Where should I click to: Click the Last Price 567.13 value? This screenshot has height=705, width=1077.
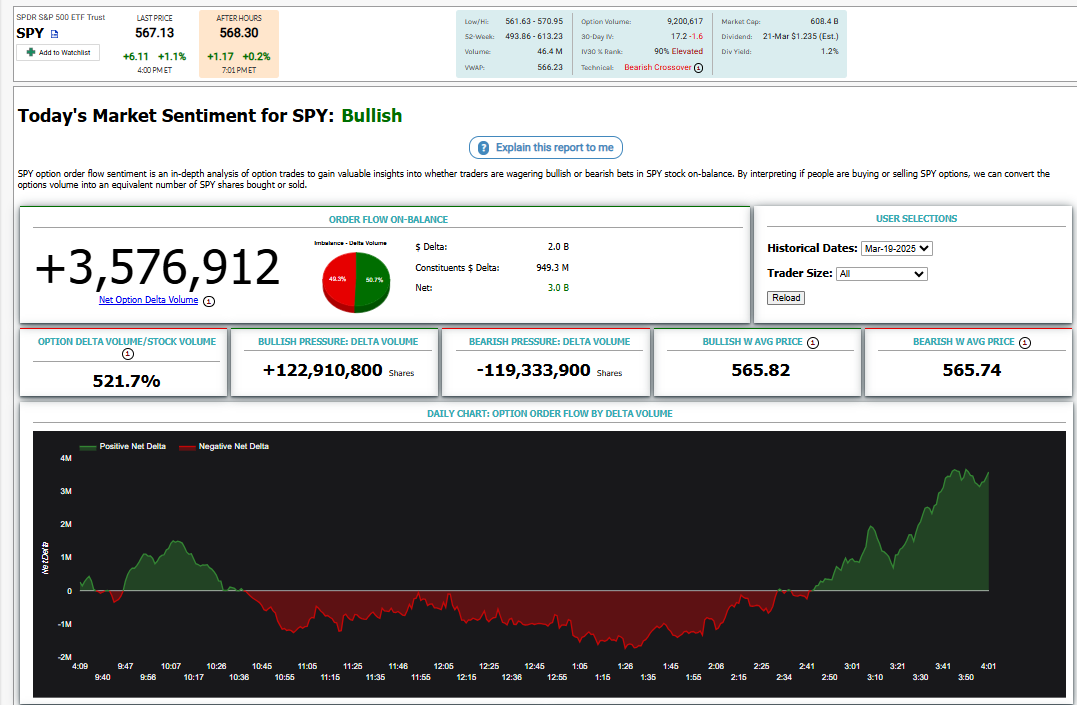click(155, 33)
